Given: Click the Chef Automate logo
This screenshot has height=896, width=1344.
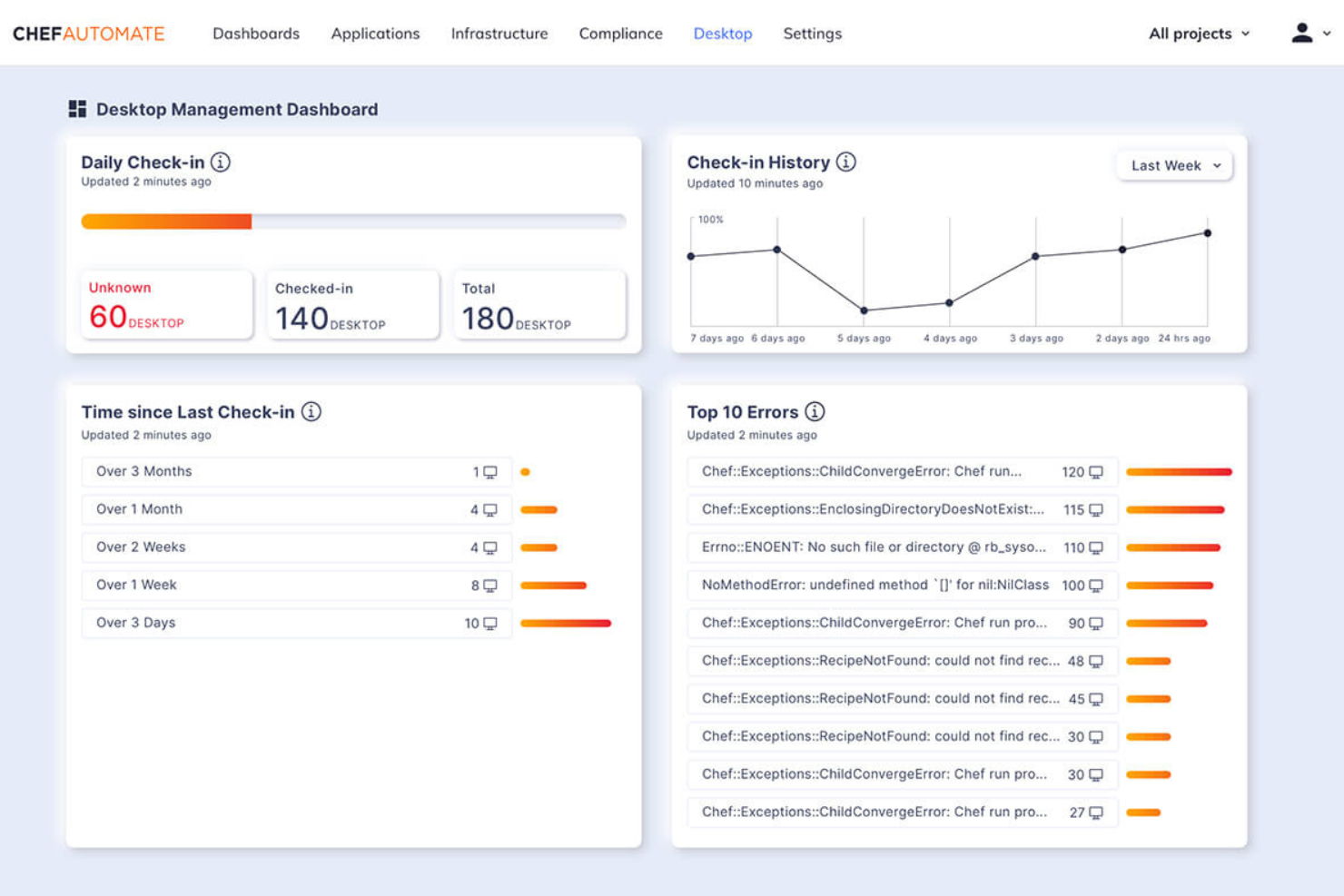Looking at the screenshot, I should [87, 34].
